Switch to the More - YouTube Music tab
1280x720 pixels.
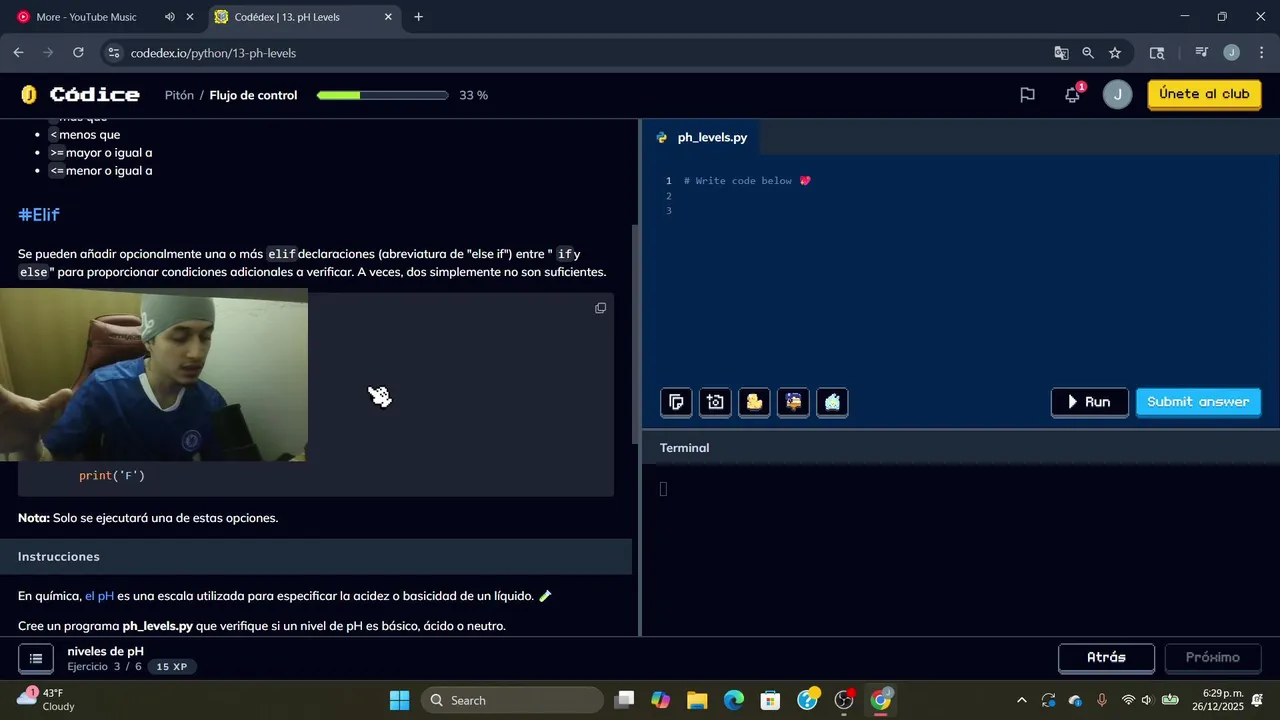pos(86,17)
